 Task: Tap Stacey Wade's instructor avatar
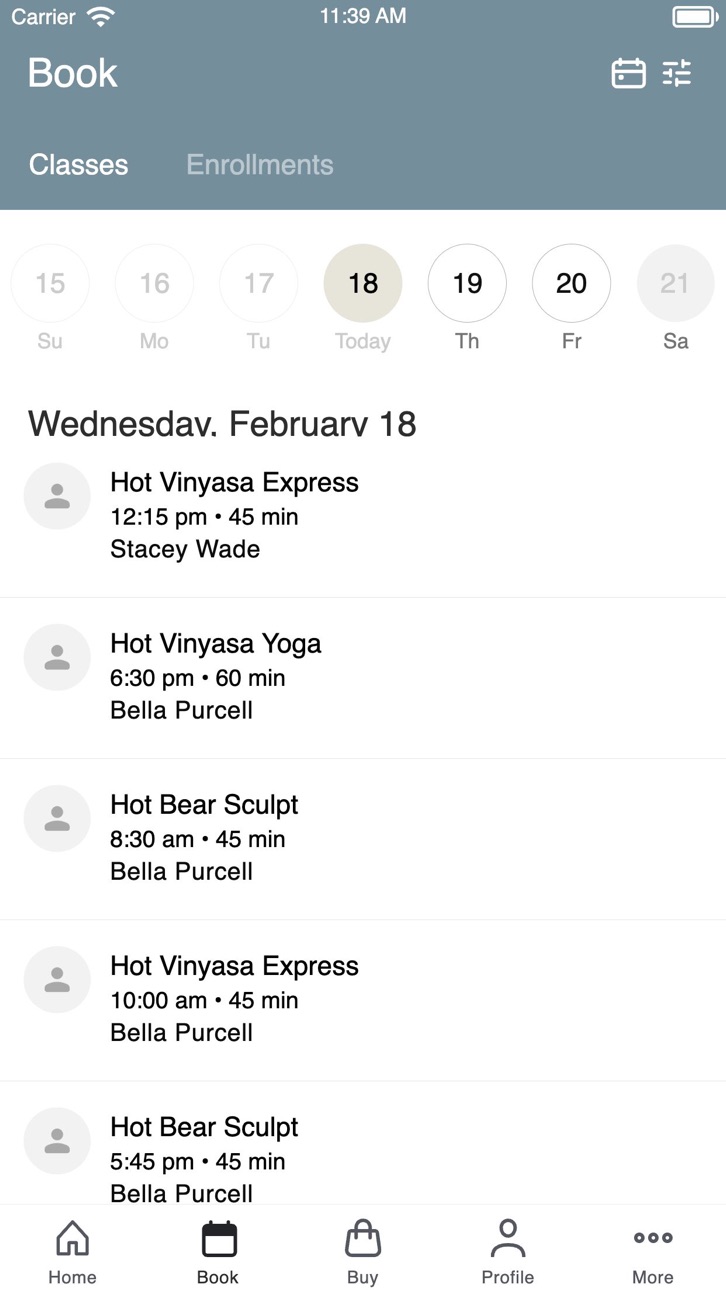[x=57, y=496]
